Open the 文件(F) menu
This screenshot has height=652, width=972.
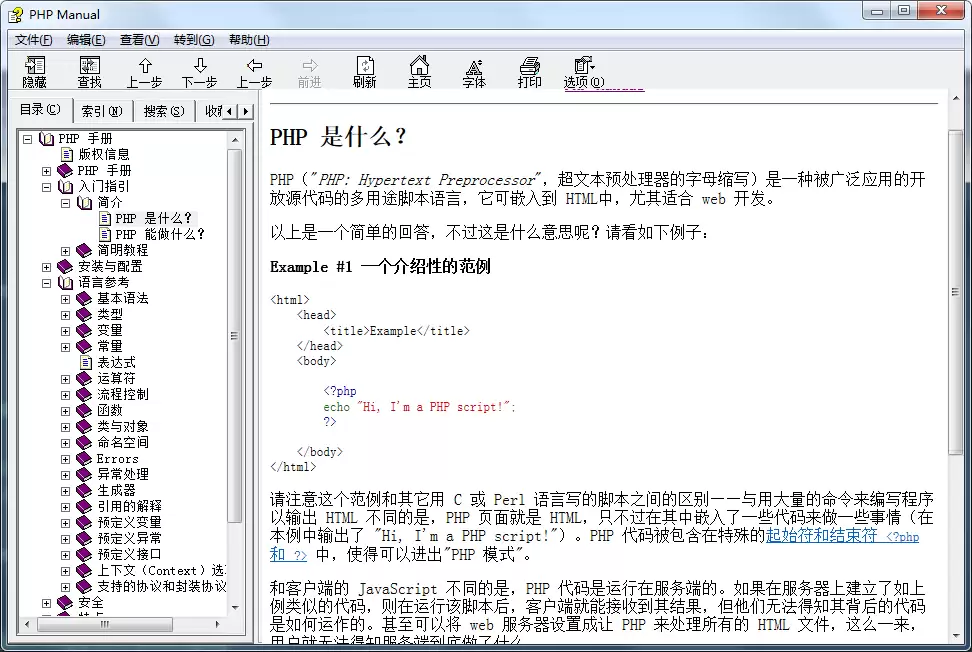coord(33,40)
